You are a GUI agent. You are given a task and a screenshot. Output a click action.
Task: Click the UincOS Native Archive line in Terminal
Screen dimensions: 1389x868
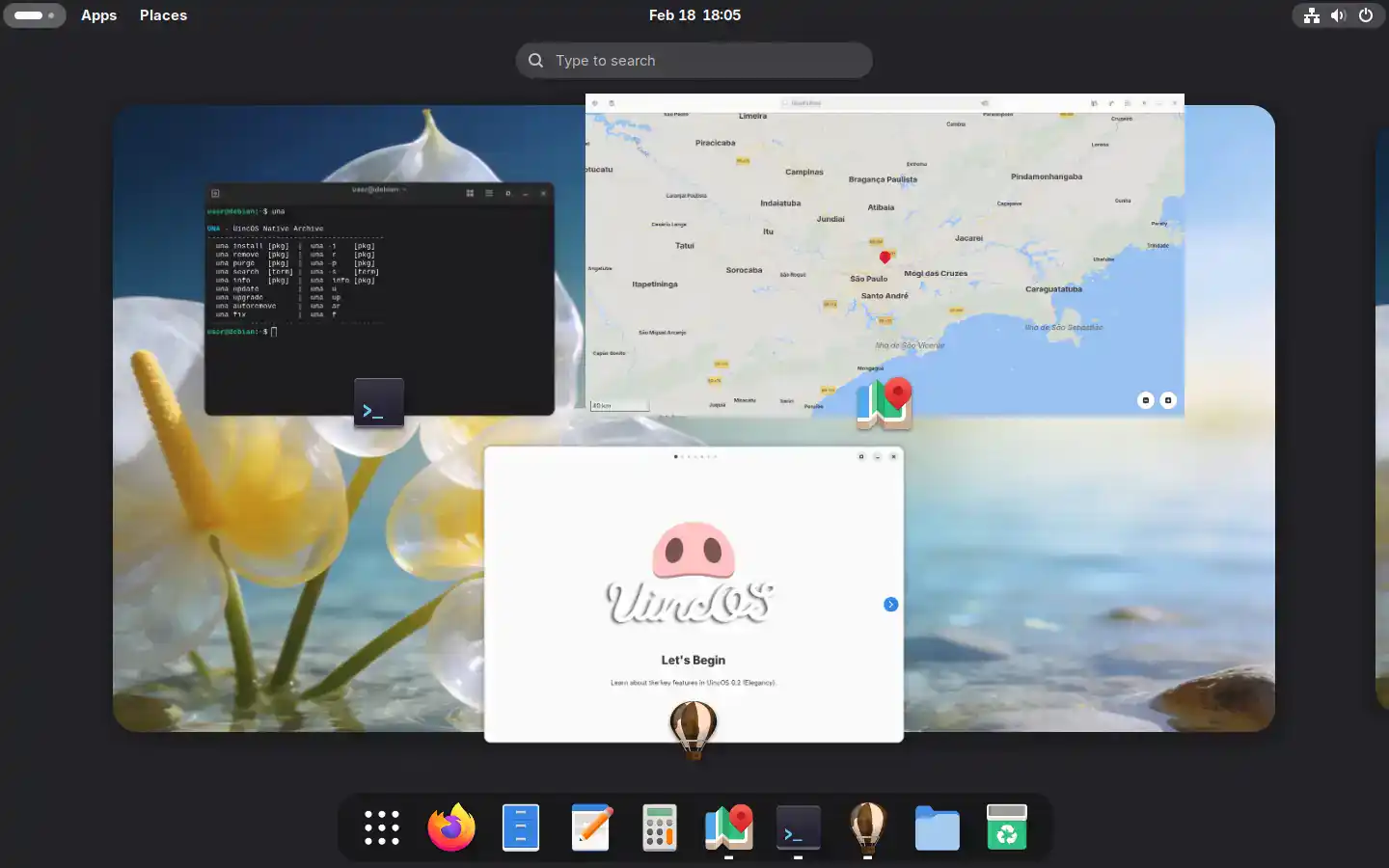[x=267, y=229]
